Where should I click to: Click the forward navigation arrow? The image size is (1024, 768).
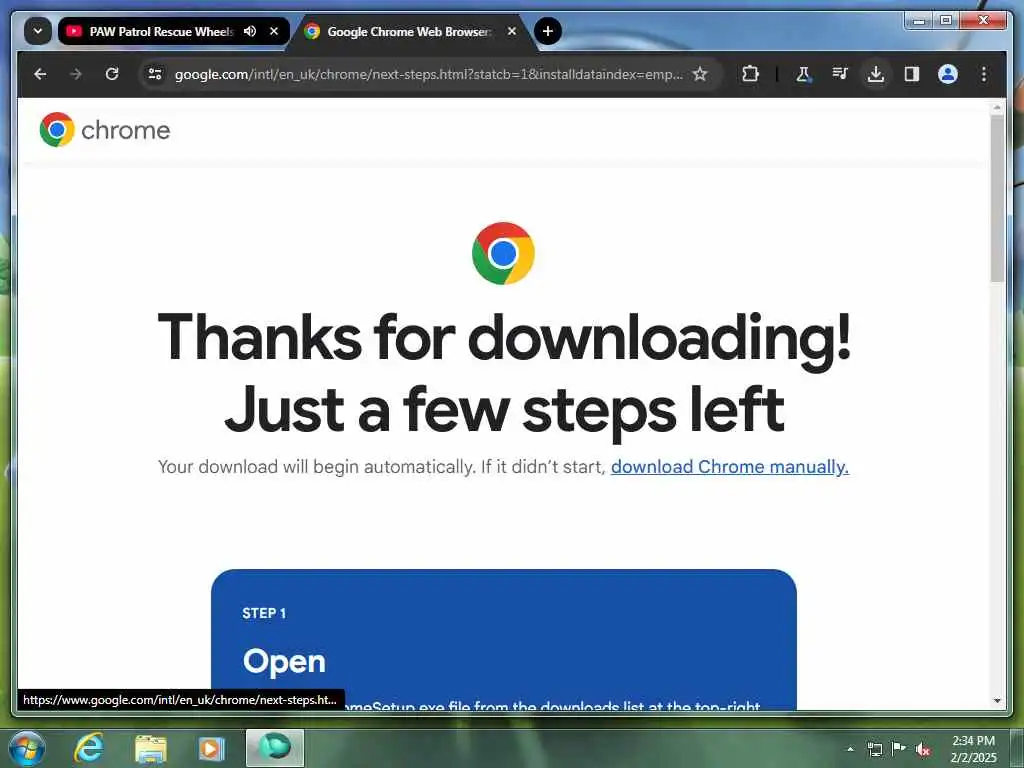(76, 74)
